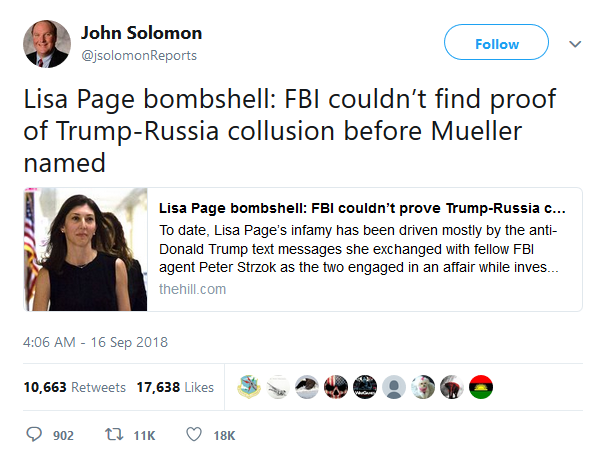
Task: Click the Lisa Page article thumbnail image
Action: 86,249
